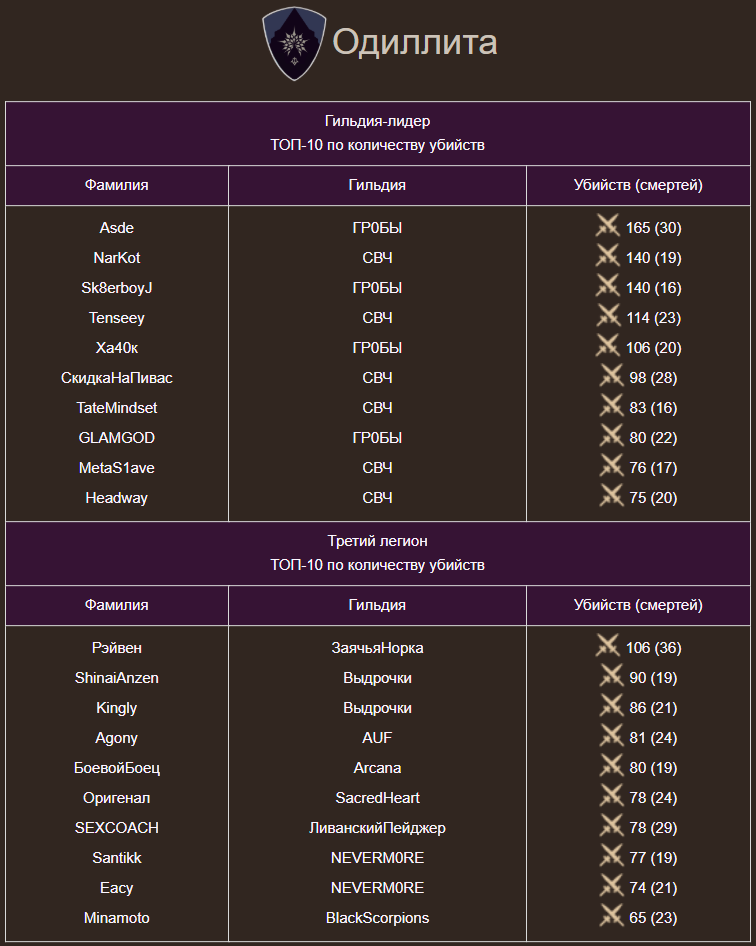
Task: Click swords icon in Agony's row
Action: pos(611,736)
